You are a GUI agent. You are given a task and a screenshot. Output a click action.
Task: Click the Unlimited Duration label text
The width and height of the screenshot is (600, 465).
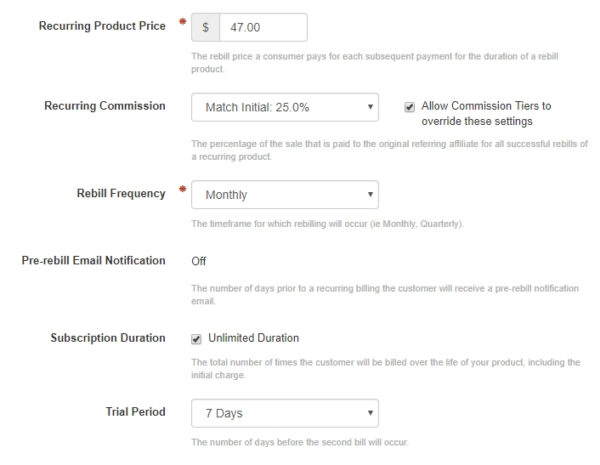pos(253,338)
